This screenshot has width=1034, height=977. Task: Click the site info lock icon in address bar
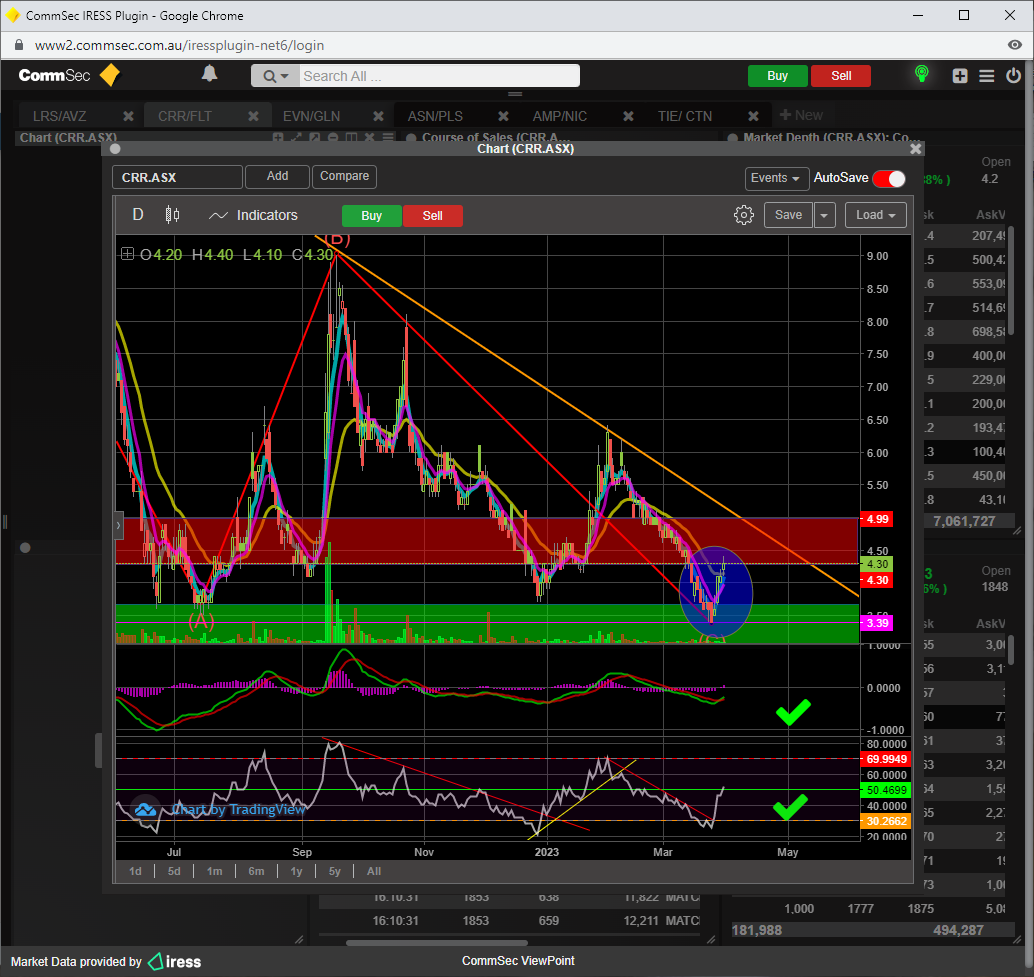pyautogui.click(x=18, y=45)
